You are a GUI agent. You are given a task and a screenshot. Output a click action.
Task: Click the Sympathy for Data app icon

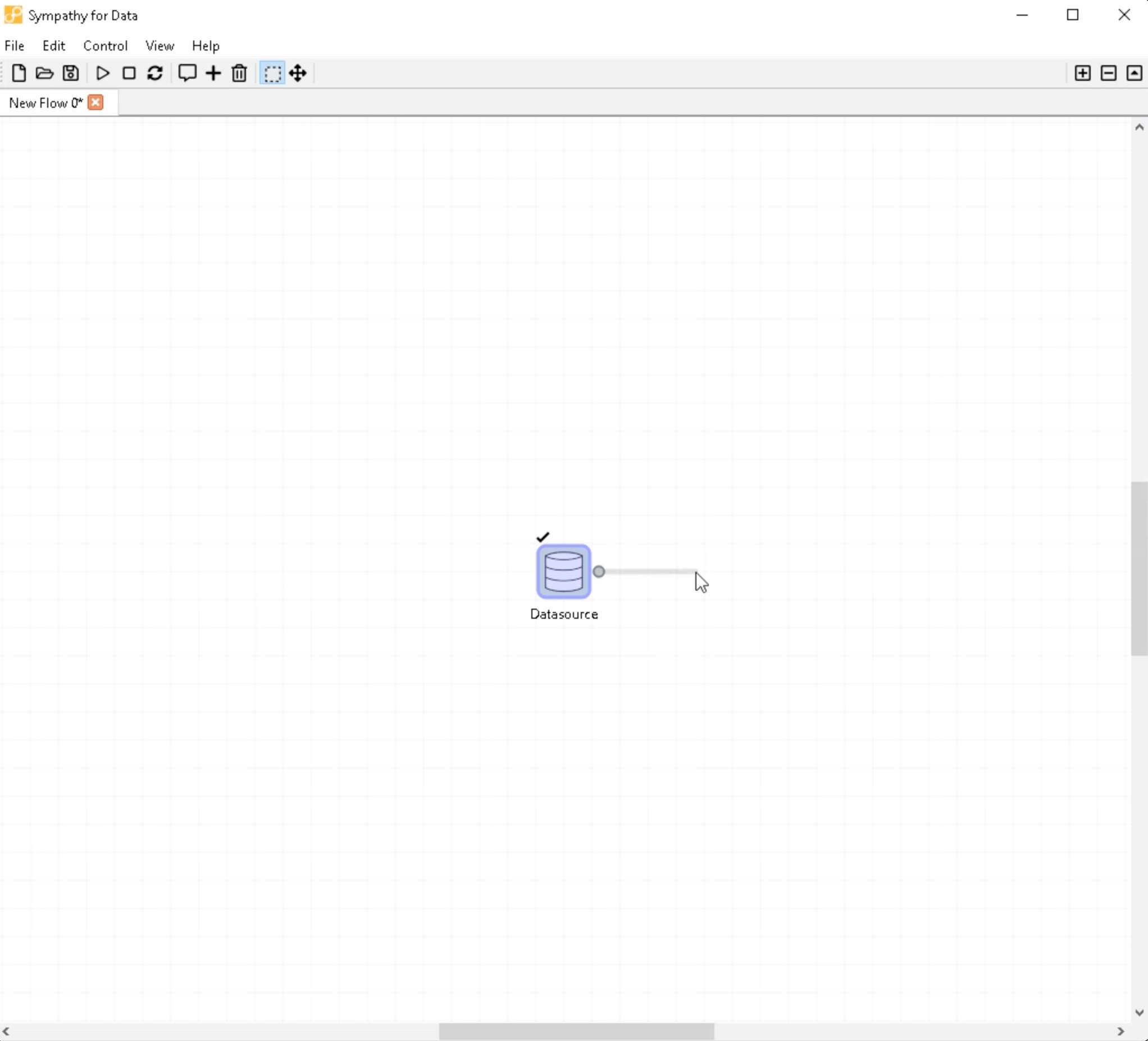pos(13,15)
